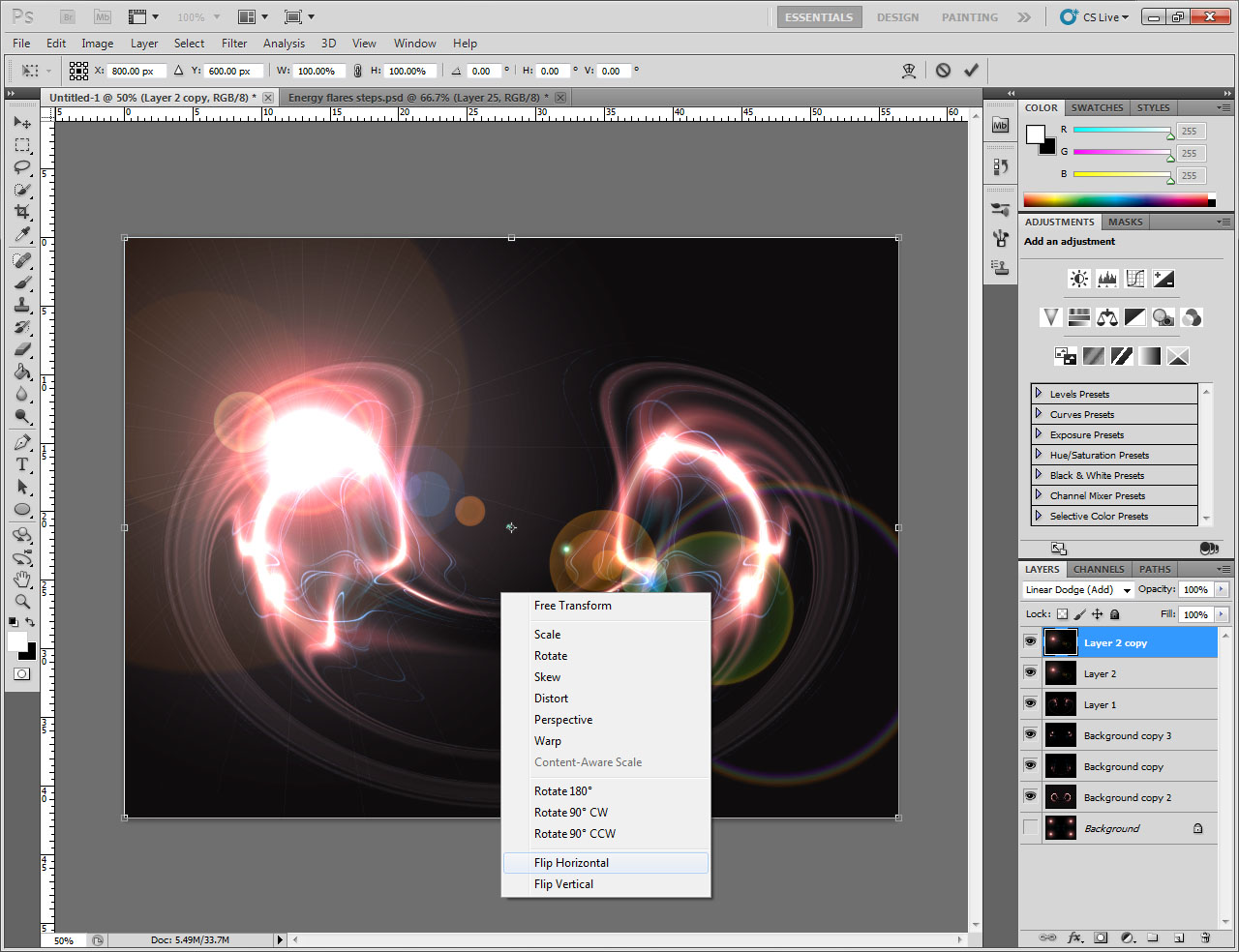Screen dimensions: 1239x952
Task: Select the Lasso tool
Action: point(22,167)
